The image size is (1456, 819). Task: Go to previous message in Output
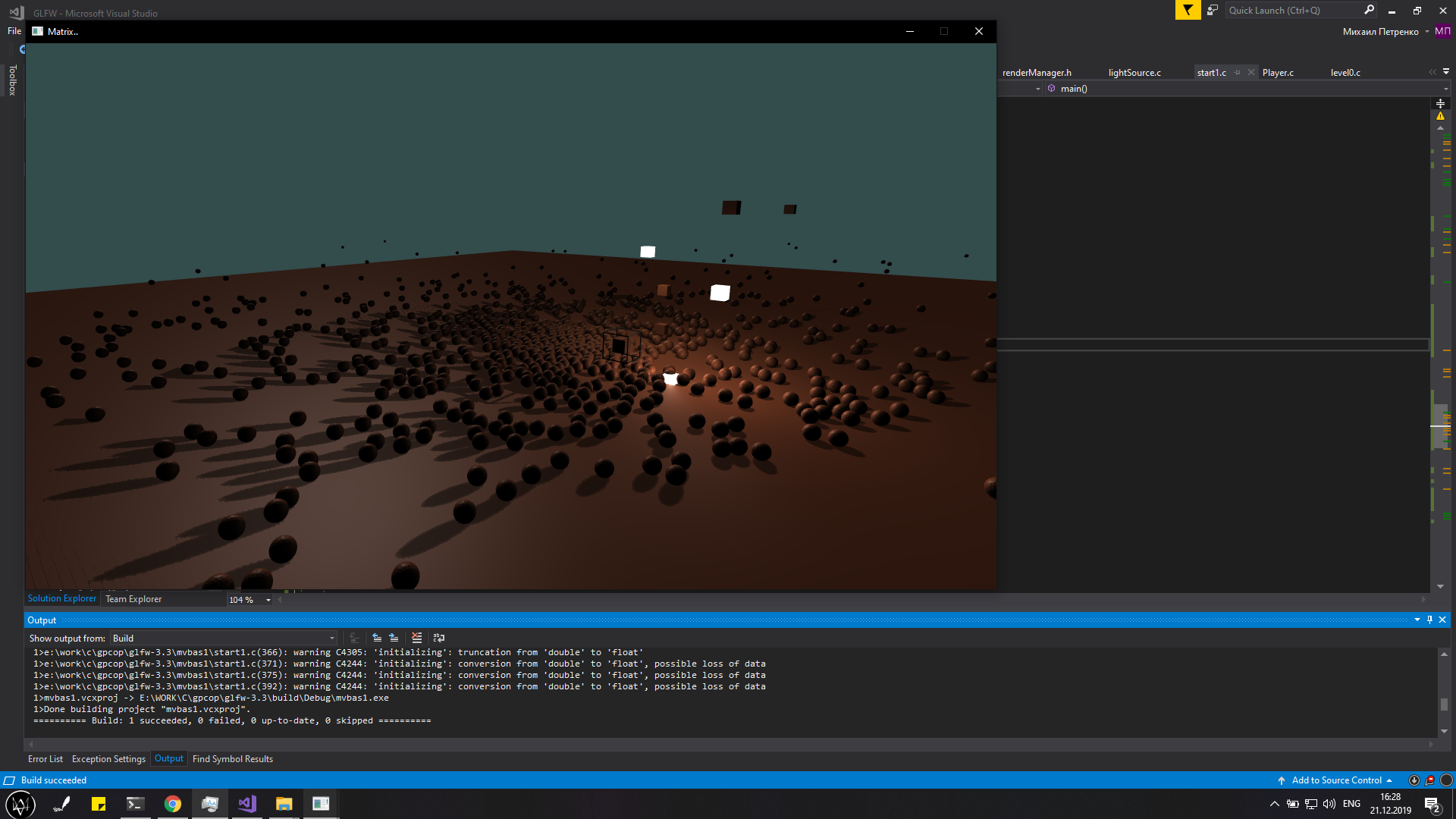tap(377, 638)
